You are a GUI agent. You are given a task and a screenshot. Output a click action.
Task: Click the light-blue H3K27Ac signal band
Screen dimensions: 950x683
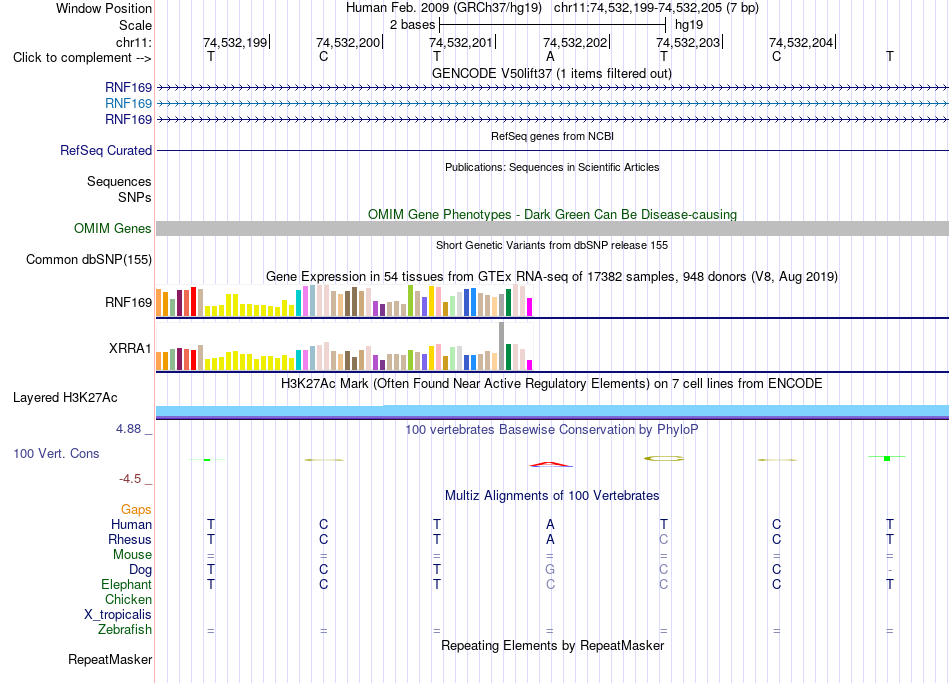(x=552, y=411)
